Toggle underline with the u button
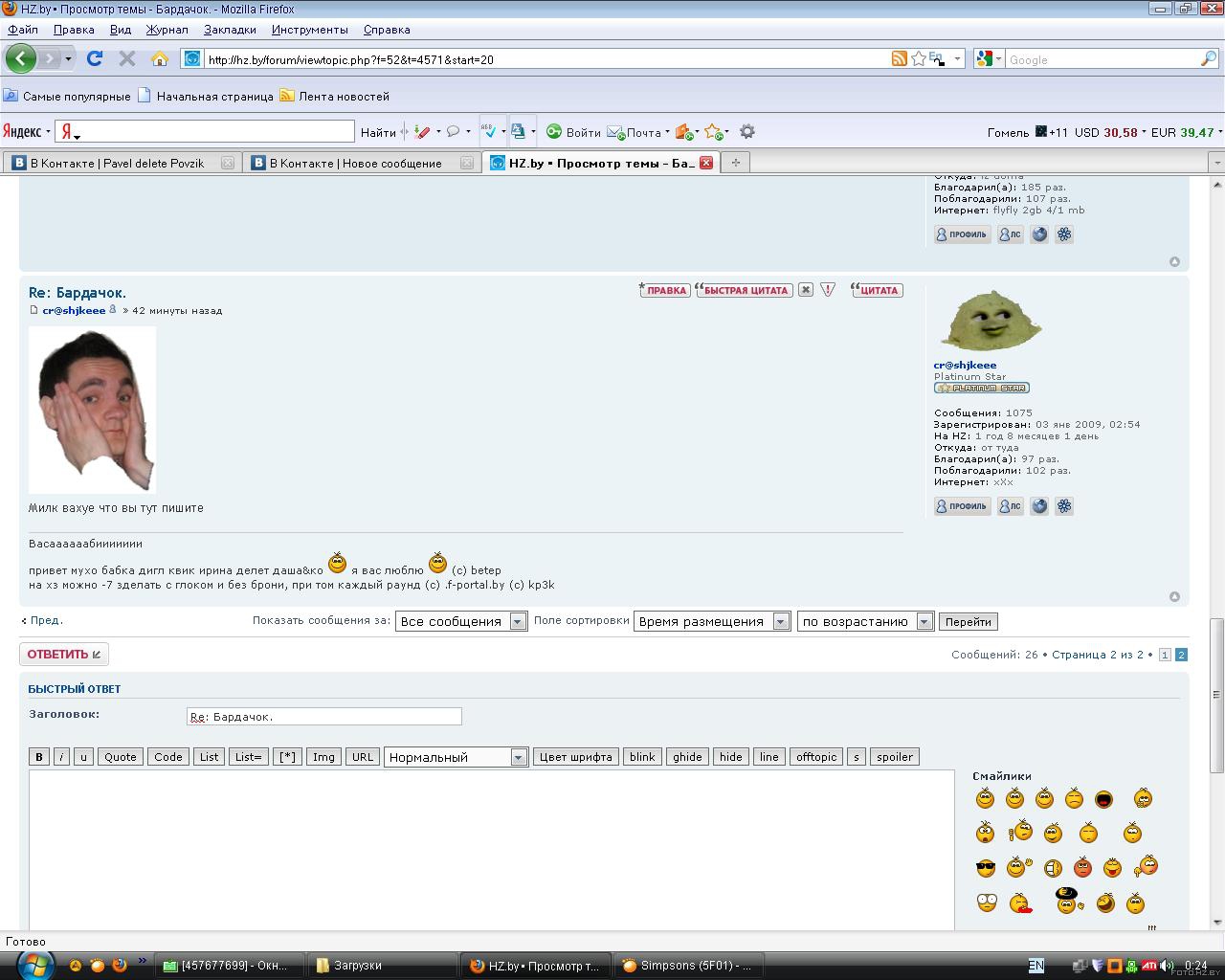This screenshot has width=1225, height=980. pyautogui.click(x=83, y=757)
